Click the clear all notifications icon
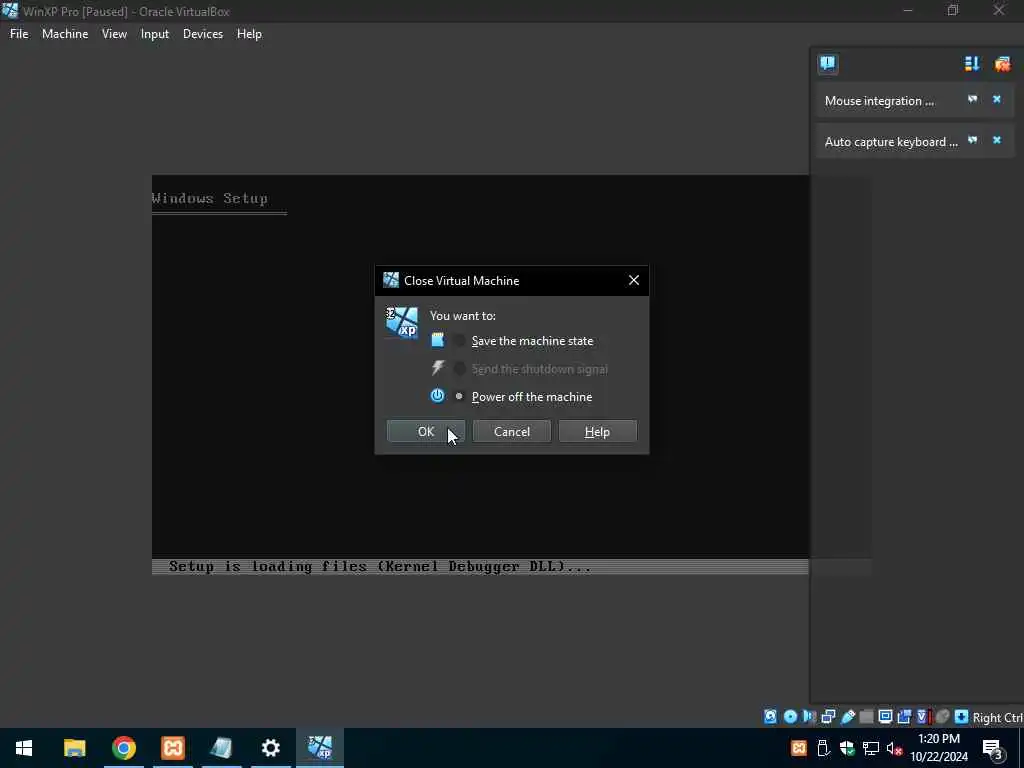1024x768 pixels. click(1002, 63)
